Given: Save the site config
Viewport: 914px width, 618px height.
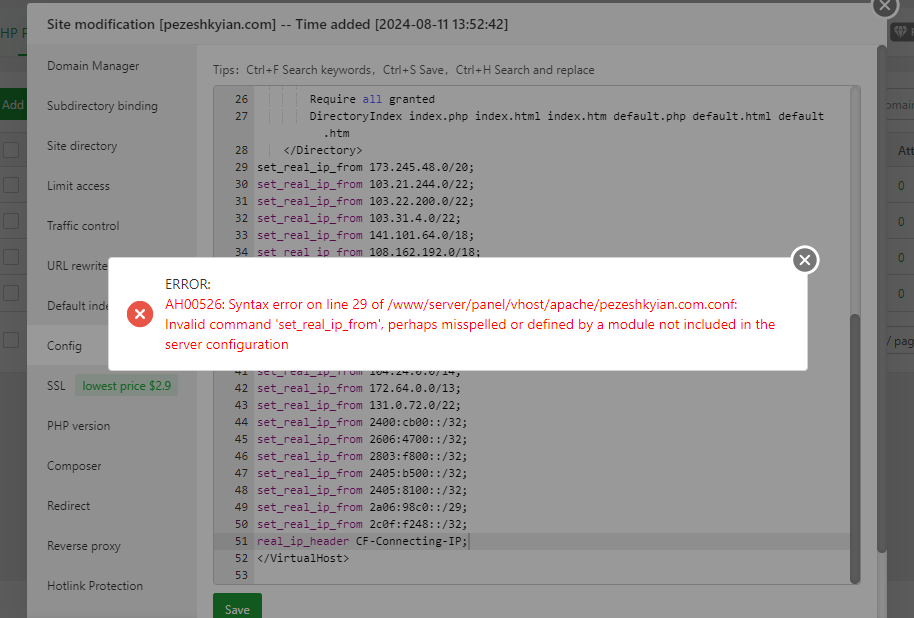Looking at the screenshot, I should [x=237, y=608].
